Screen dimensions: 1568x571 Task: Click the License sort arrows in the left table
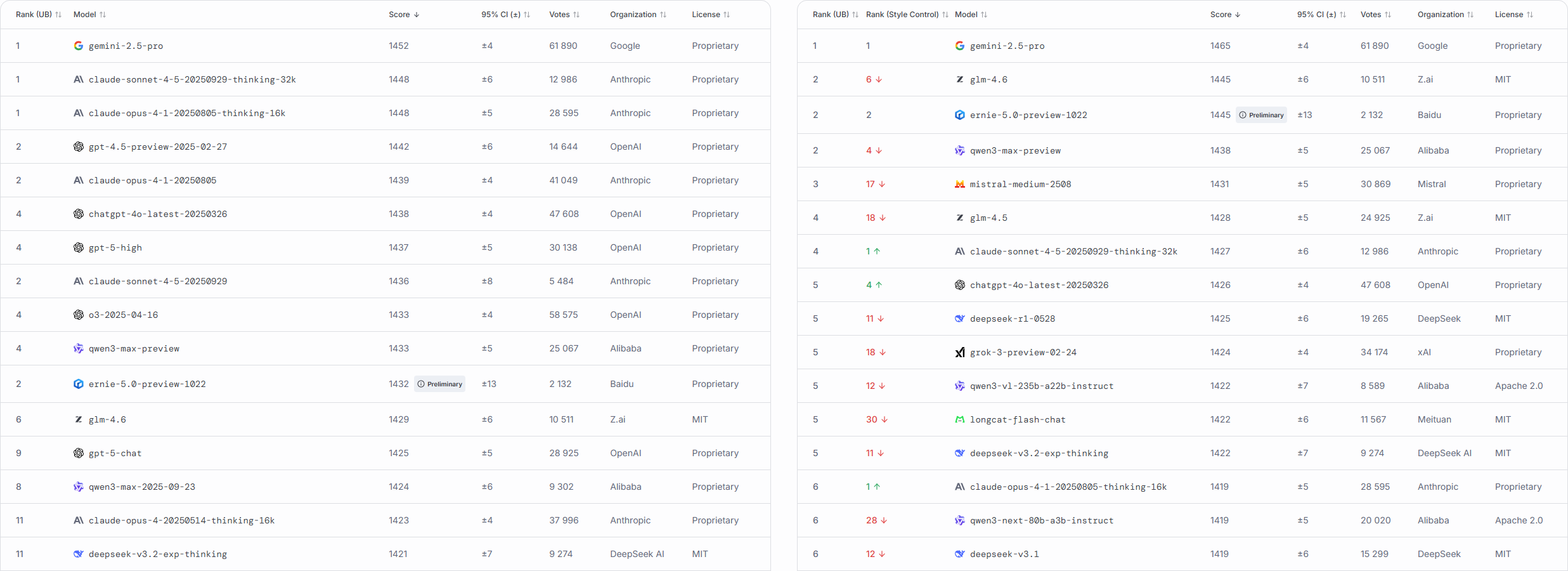(727, 15)
